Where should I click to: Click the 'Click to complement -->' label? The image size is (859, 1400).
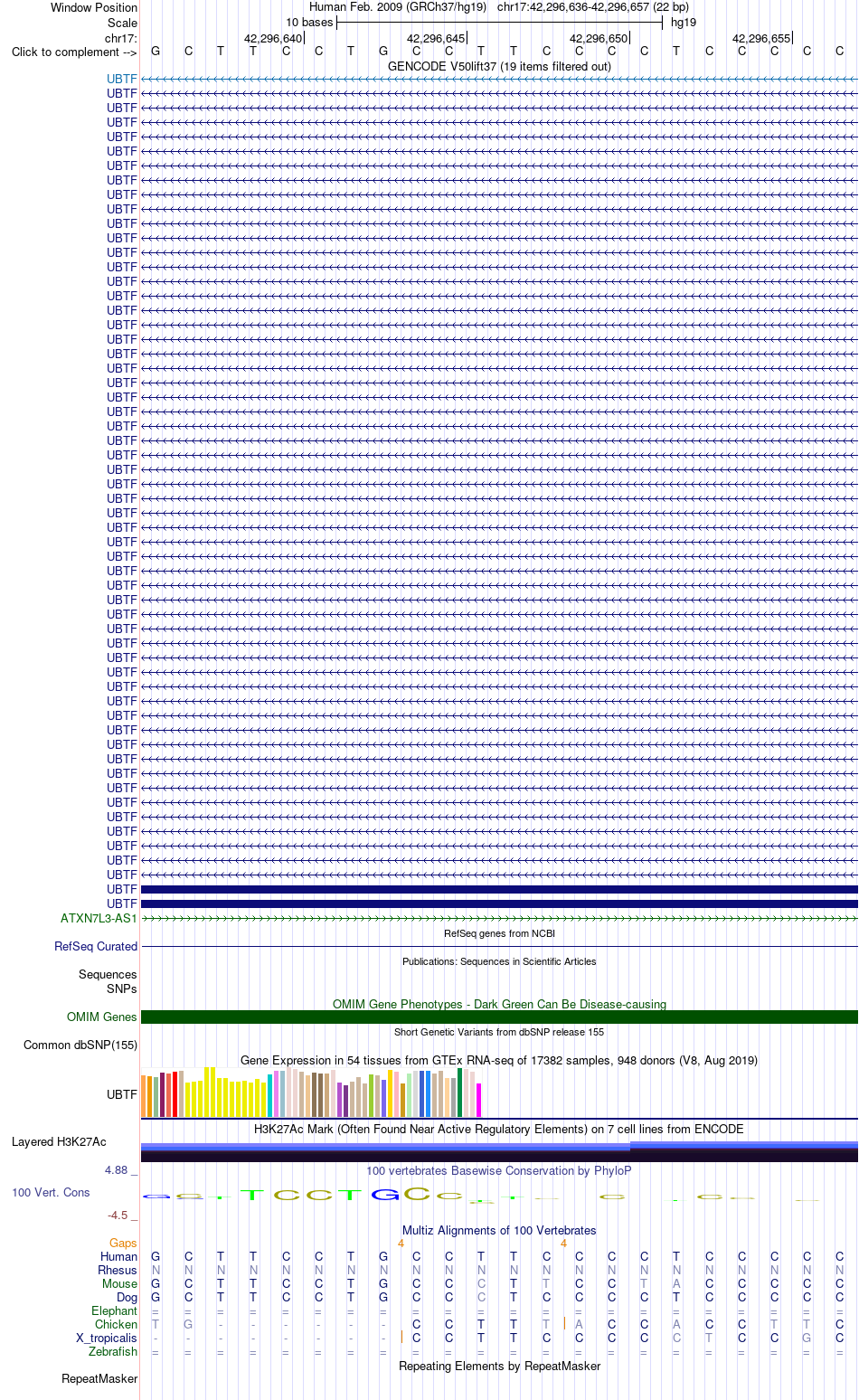pos(74,52)
